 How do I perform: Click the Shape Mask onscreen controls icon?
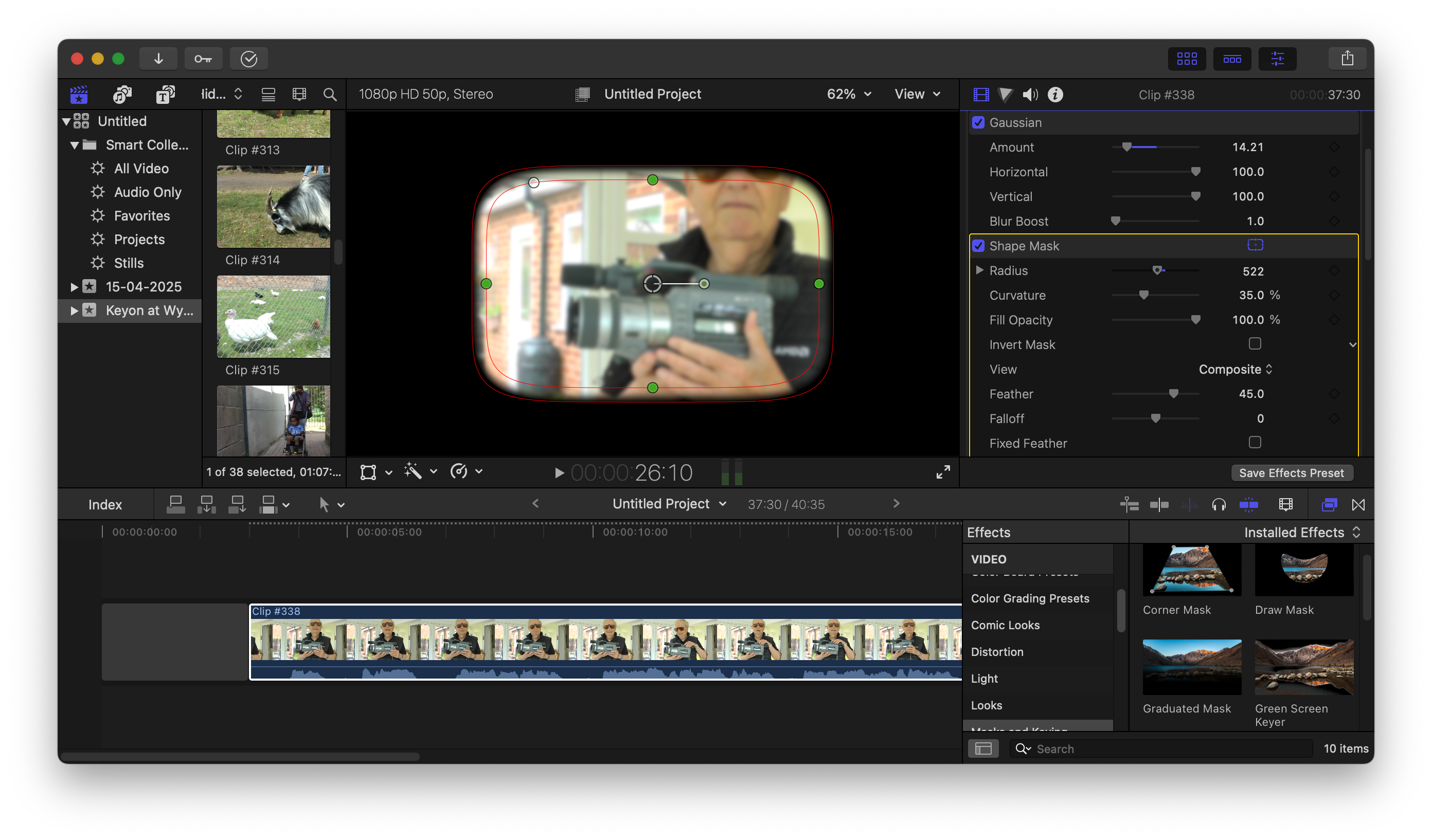1255,245
